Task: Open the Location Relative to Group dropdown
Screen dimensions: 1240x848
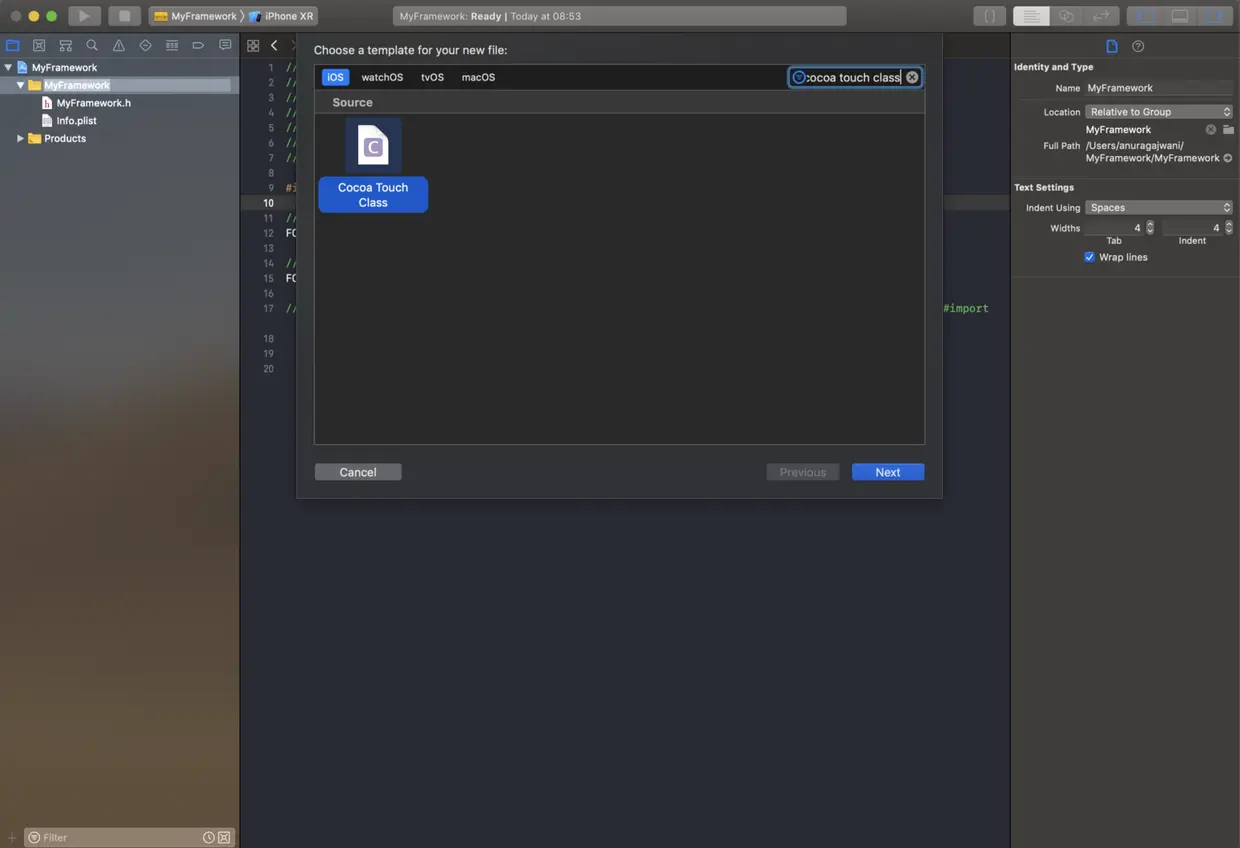Action: coord(1159,112)
